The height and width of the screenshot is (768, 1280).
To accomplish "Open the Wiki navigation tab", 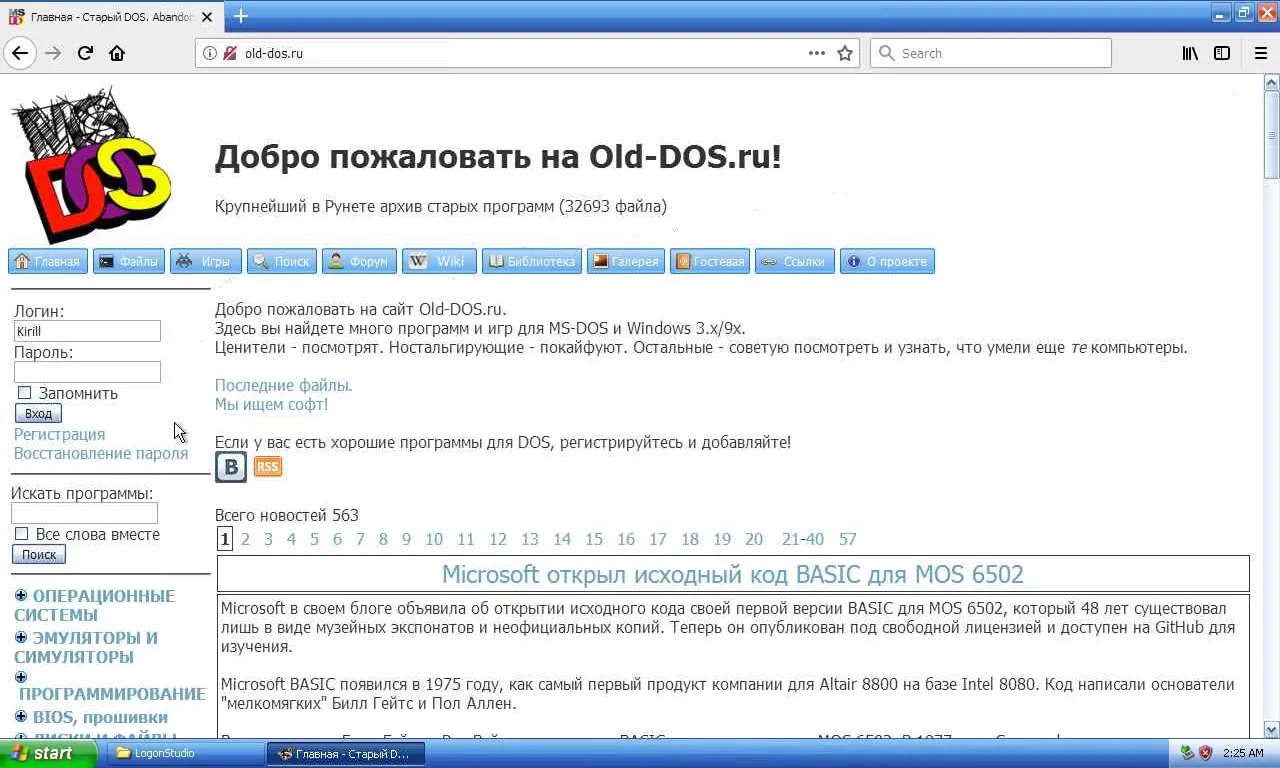I will click(x=439, y=261).
